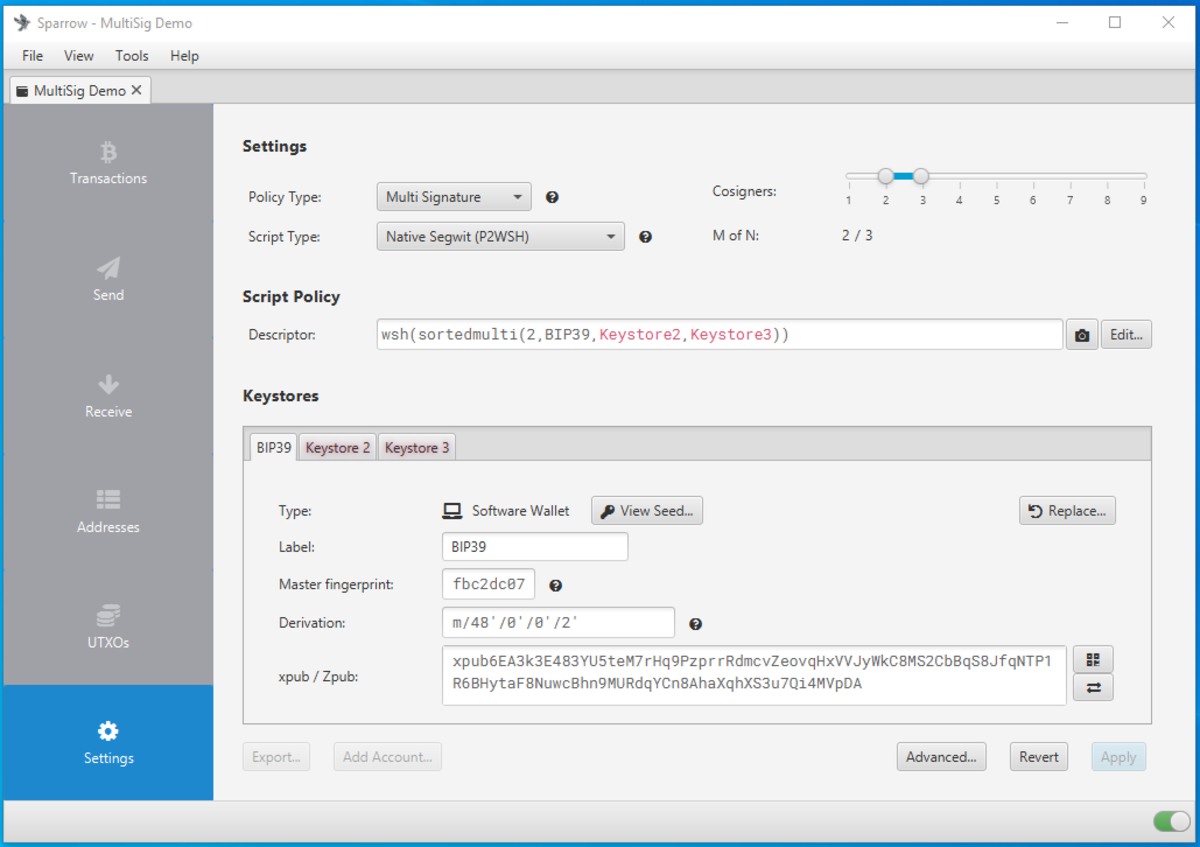Click the Cosigners slider thumb at 3

click(921, 176)
